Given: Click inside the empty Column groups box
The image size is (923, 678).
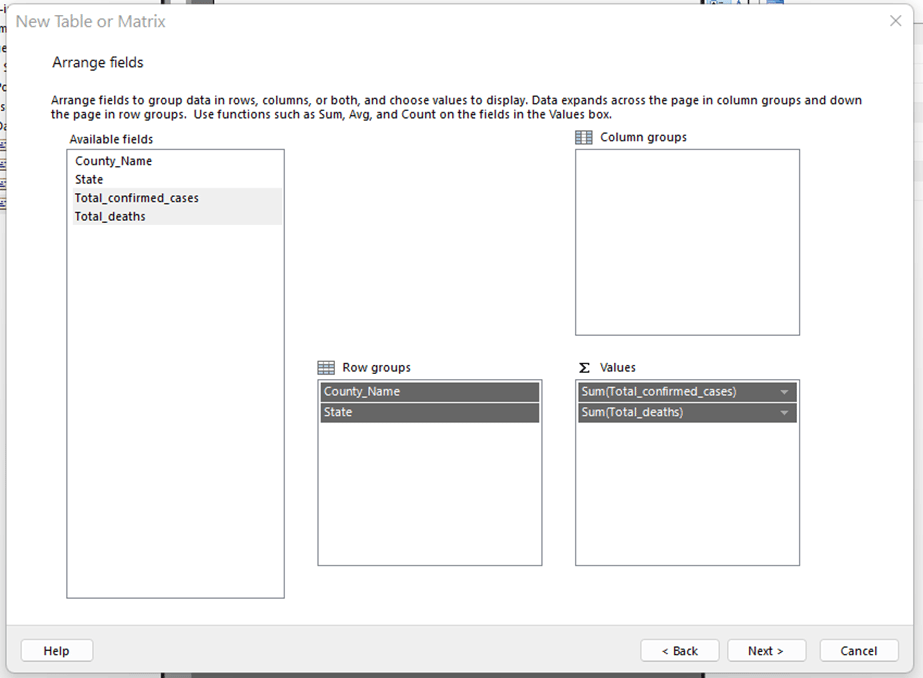Looking at the screenshot, I should click(687, 242).
